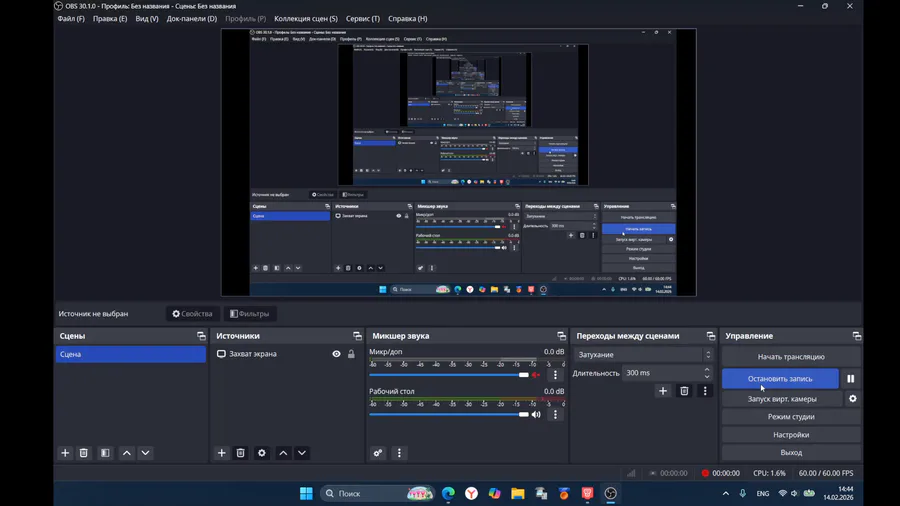Open audio mixer menu three-dot icon at bottom
Screen dimensions: 900x506
(399, 453)
